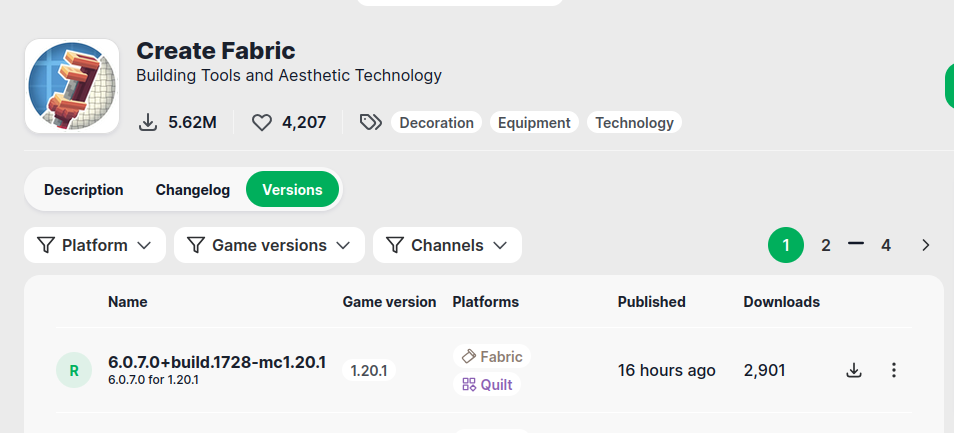Switch to the Versions tab

(x=293, y=190)
